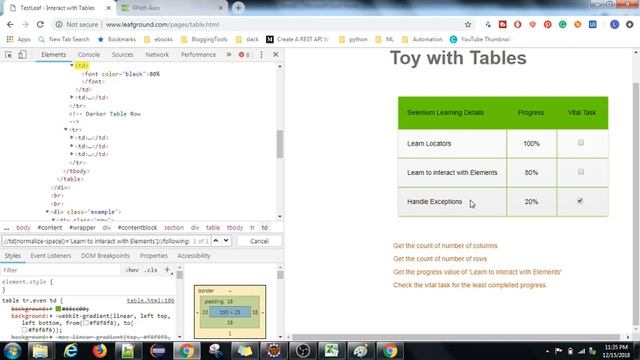Click the browser forward arrow

click(25, 24)
